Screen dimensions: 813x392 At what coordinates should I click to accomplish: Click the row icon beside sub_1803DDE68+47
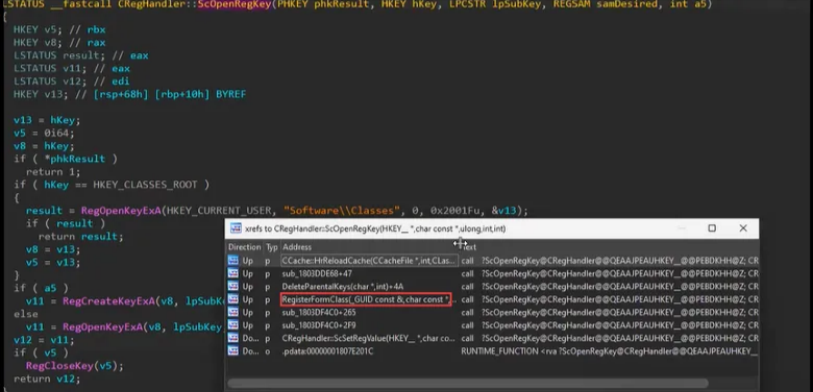point(233,273)
